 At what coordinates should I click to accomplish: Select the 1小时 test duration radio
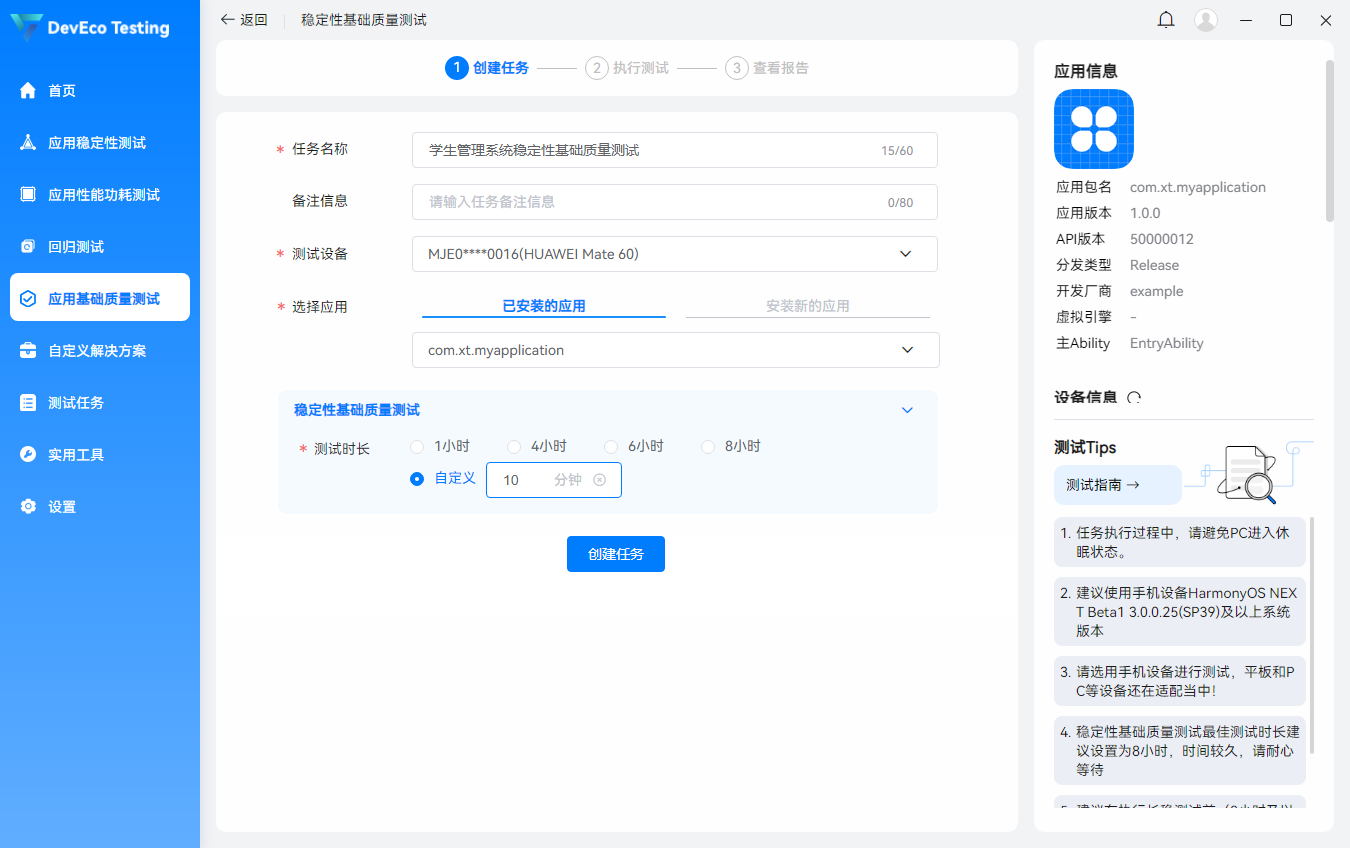tap(417, 447)
